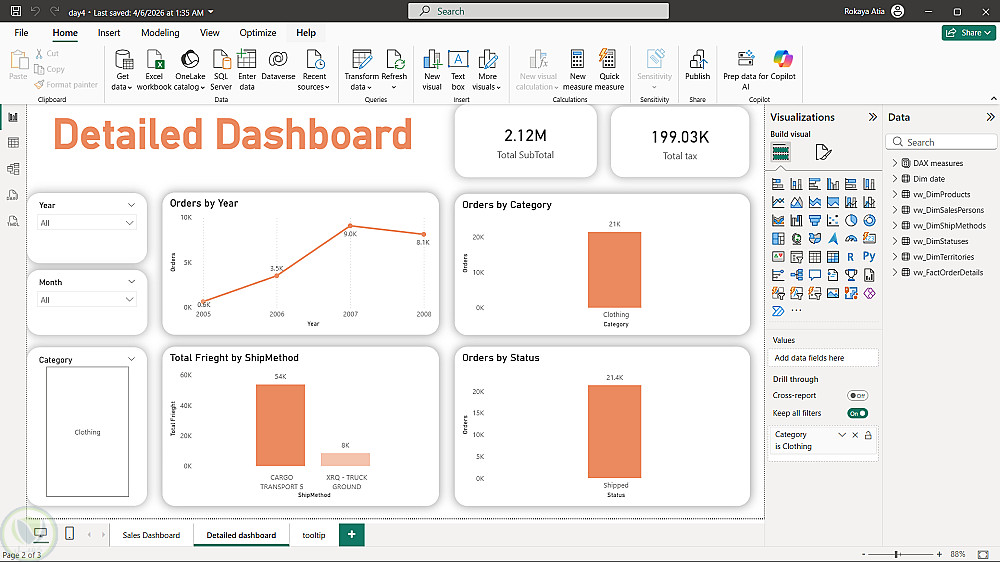Click the Save icon in title bar
The height and width of the screenshot is (562, 1000).
(16, 11)
